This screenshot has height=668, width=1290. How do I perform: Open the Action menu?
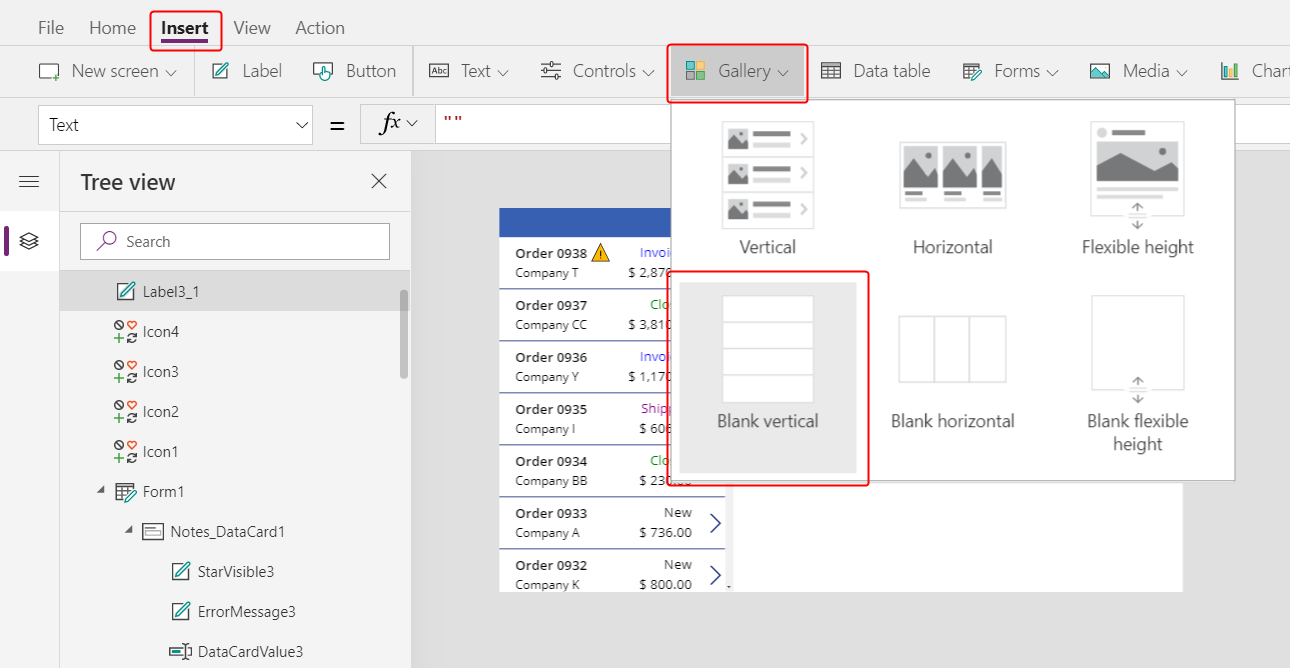[x=319, y=28]
